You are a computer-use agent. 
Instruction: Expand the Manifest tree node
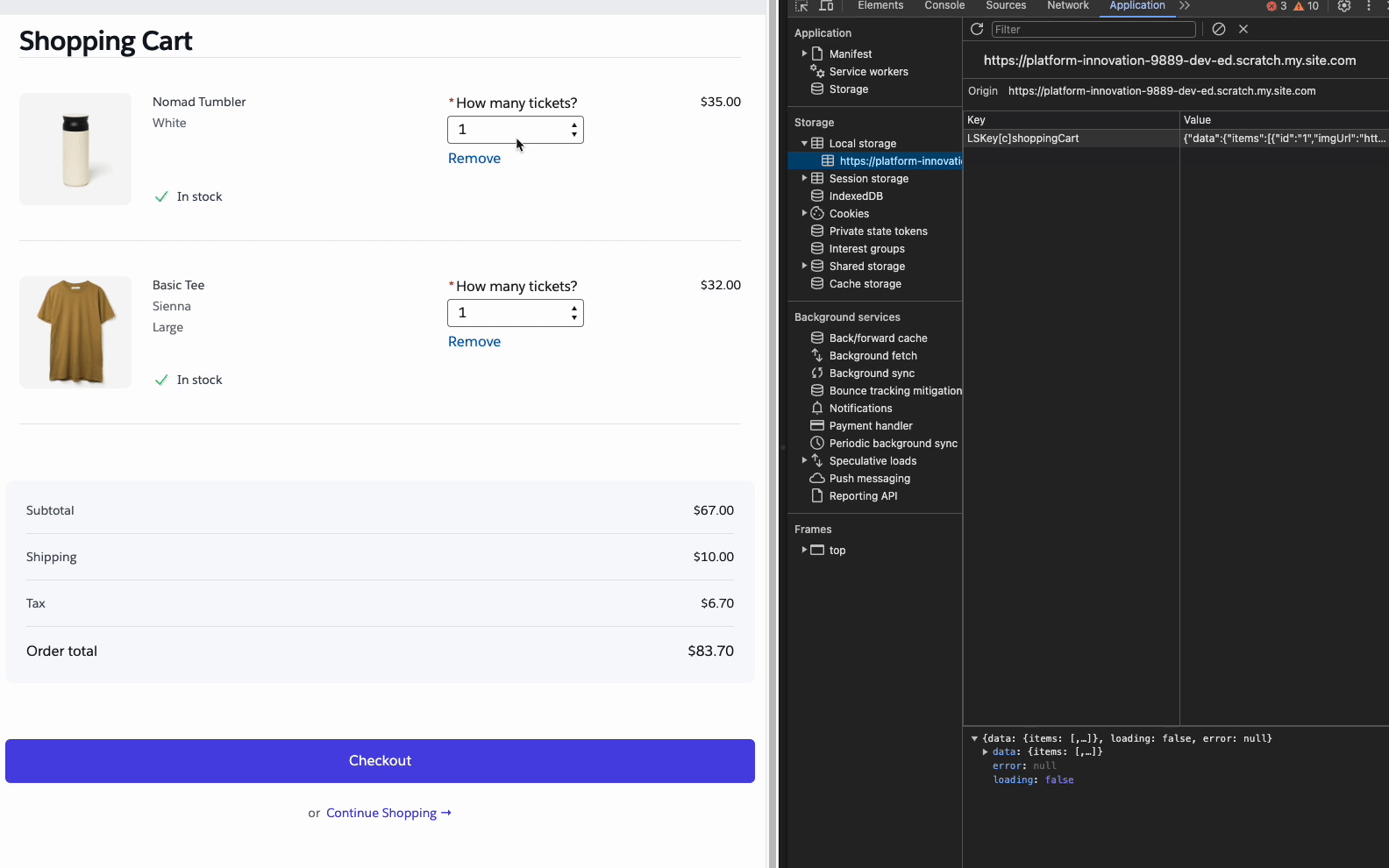pos(804,53)
